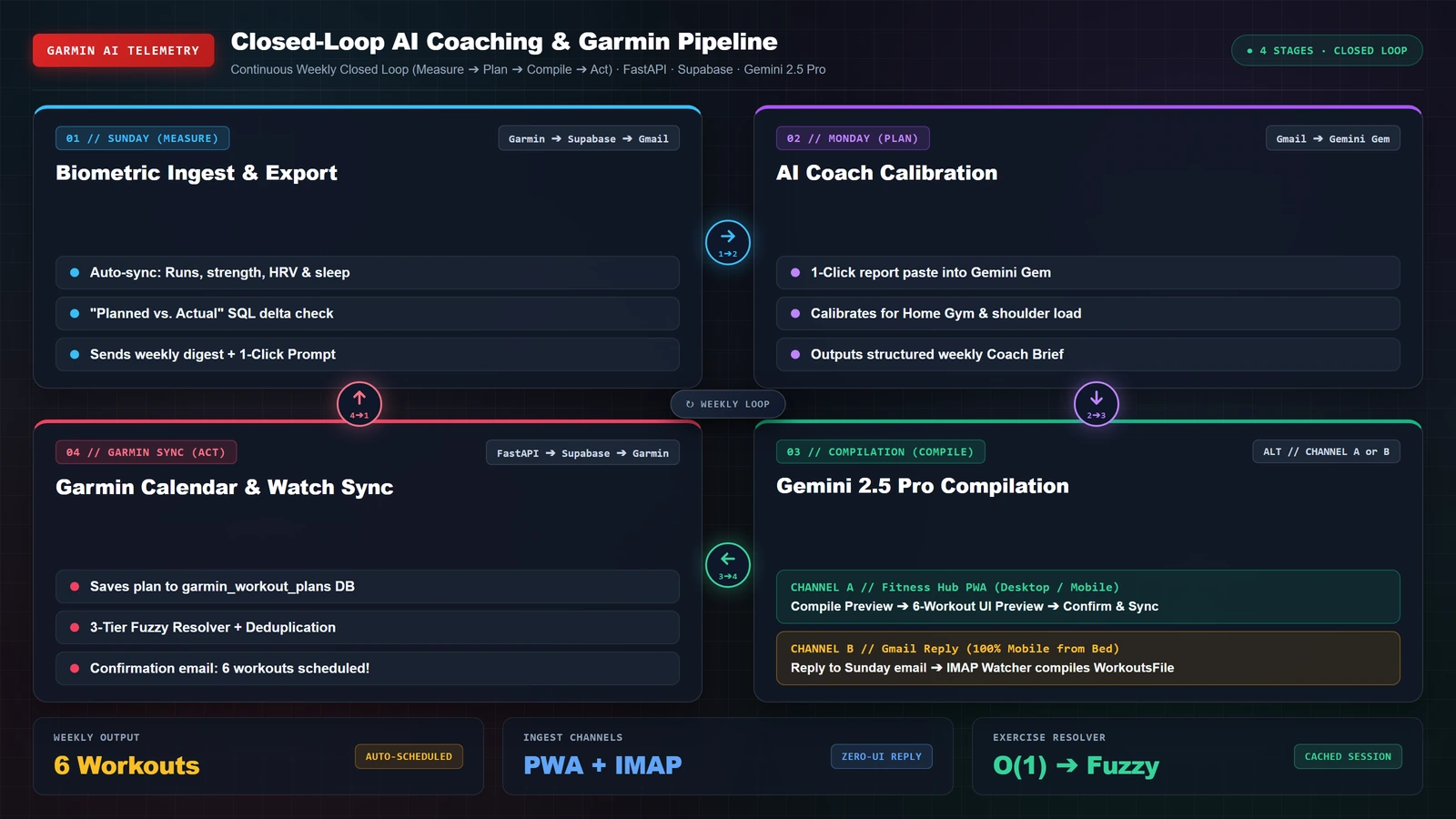The height and width of the screenshot is (819, 1456).
Task: Click Confirmation email: 6 workouts scheduled row
Action: [x=368, y=668]
